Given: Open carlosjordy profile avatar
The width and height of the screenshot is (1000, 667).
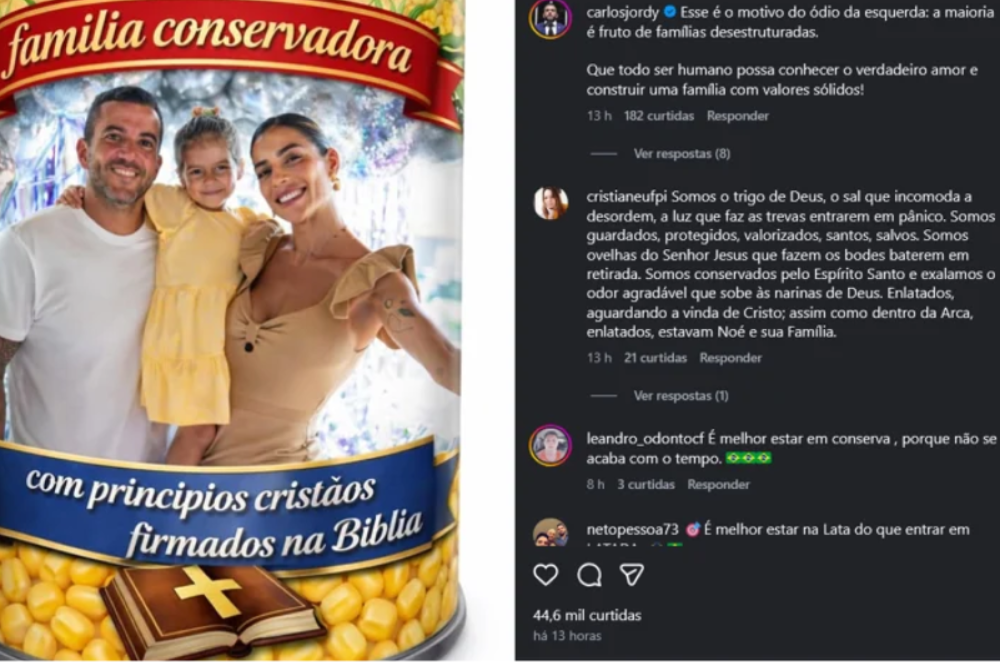Looking at the screenshot, I should click(x=550, y=18).
